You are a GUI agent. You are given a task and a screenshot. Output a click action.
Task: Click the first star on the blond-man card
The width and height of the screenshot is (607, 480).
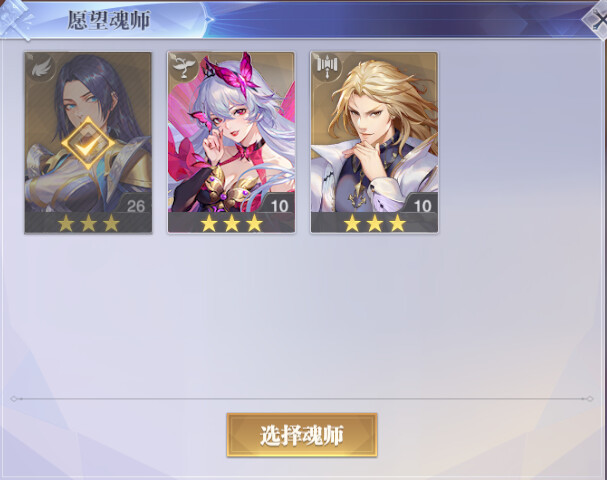click(x=352, y=224)
